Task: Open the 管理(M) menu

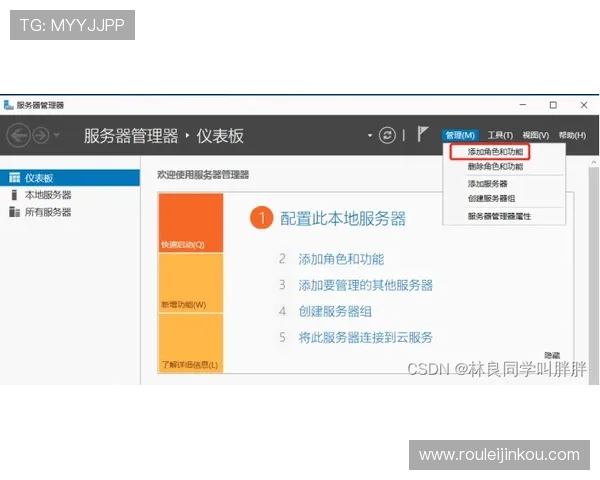Action: [460, 135]
